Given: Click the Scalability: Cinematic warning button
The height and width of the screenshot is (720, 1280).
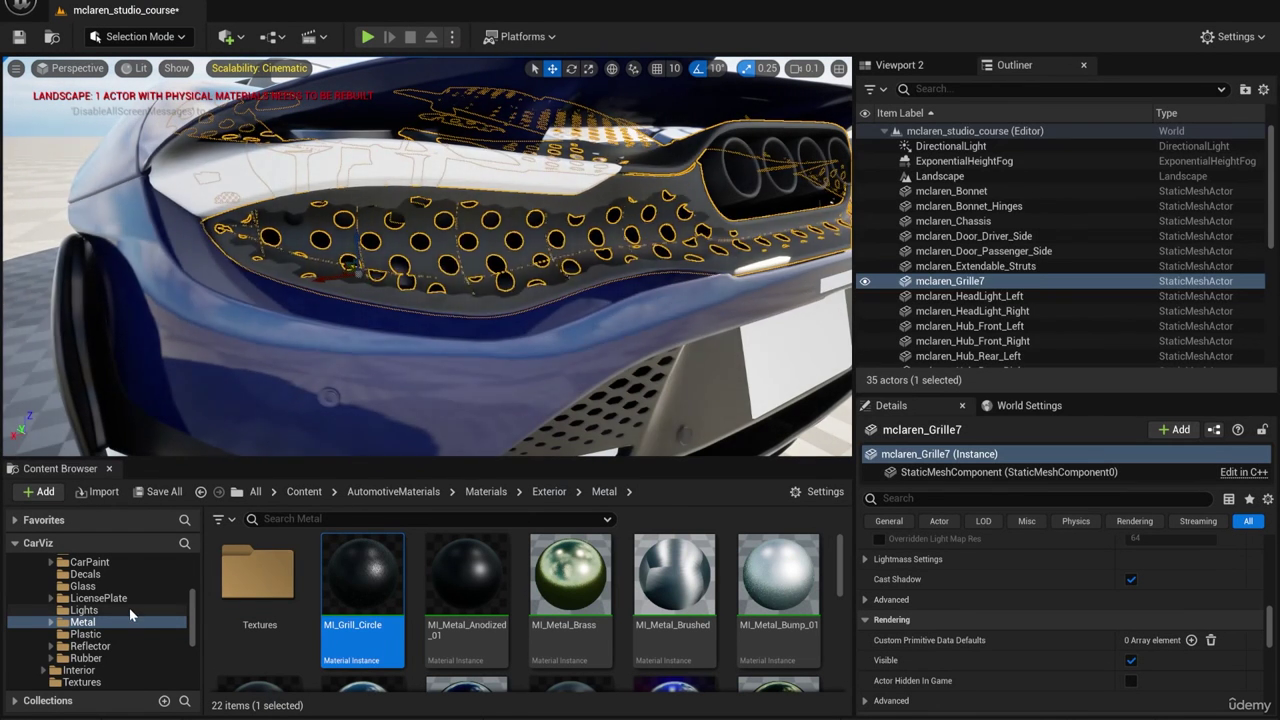Looking at the screenshot, I should coord(260,68).
